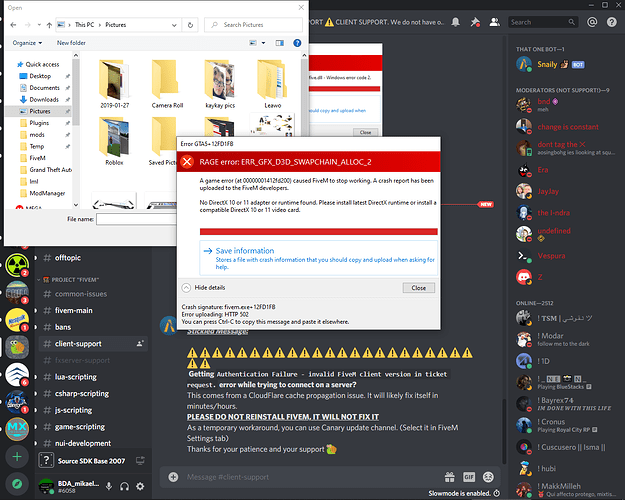Deafen audio with headphones icon

point(124,486)
